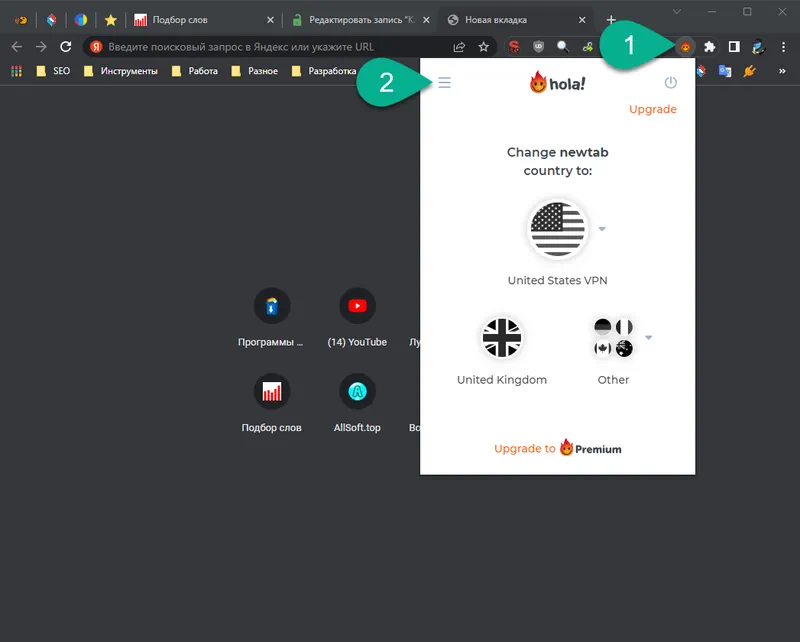
Task: Click the apps grid icon on bookmarks bar
Action: [x=15, y=70]
